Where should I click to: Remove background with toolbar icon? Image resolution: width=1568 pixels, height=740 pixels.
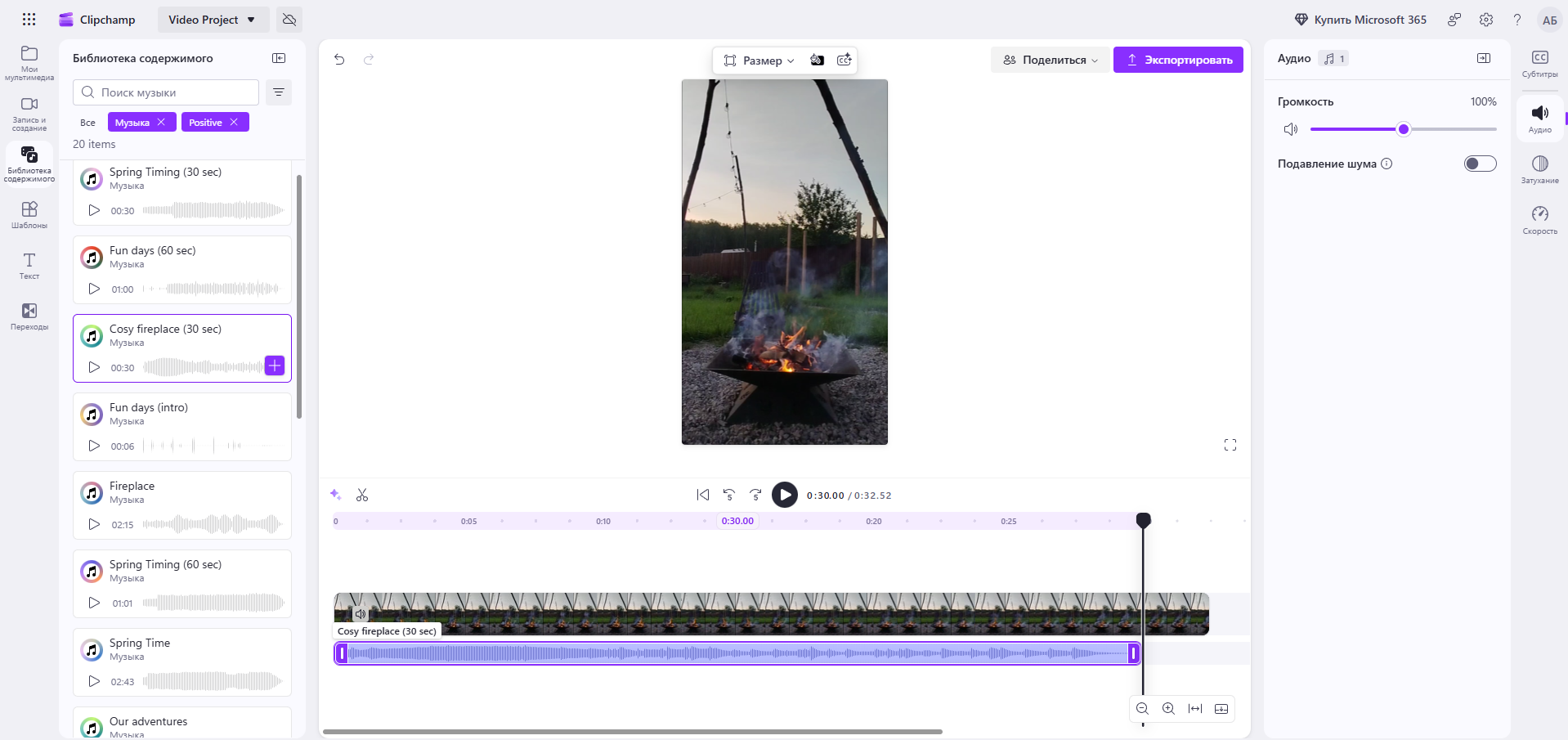817,60
